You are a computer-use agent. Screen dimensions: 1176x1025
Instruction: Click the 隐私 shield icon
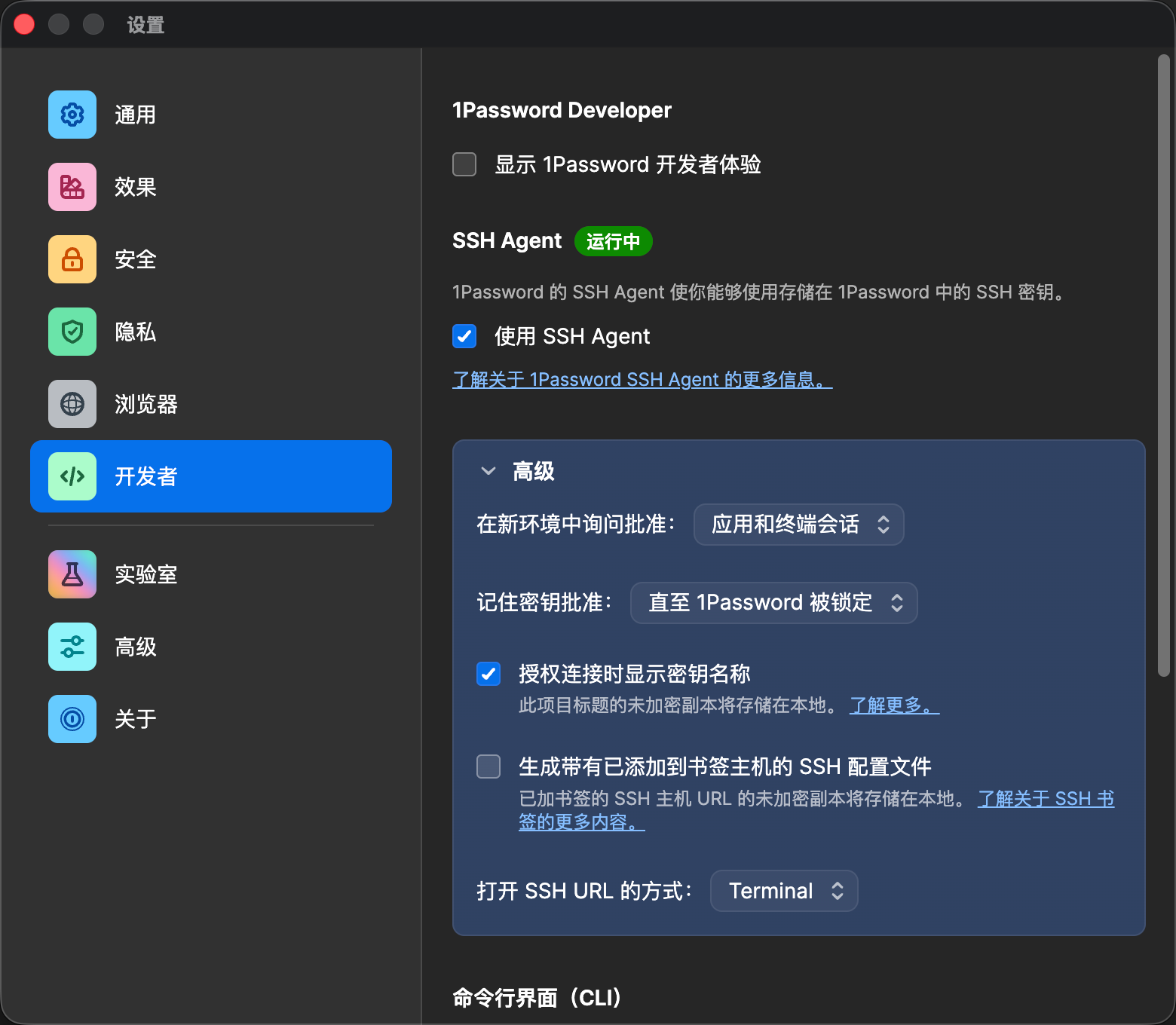[x=72, y=332]
